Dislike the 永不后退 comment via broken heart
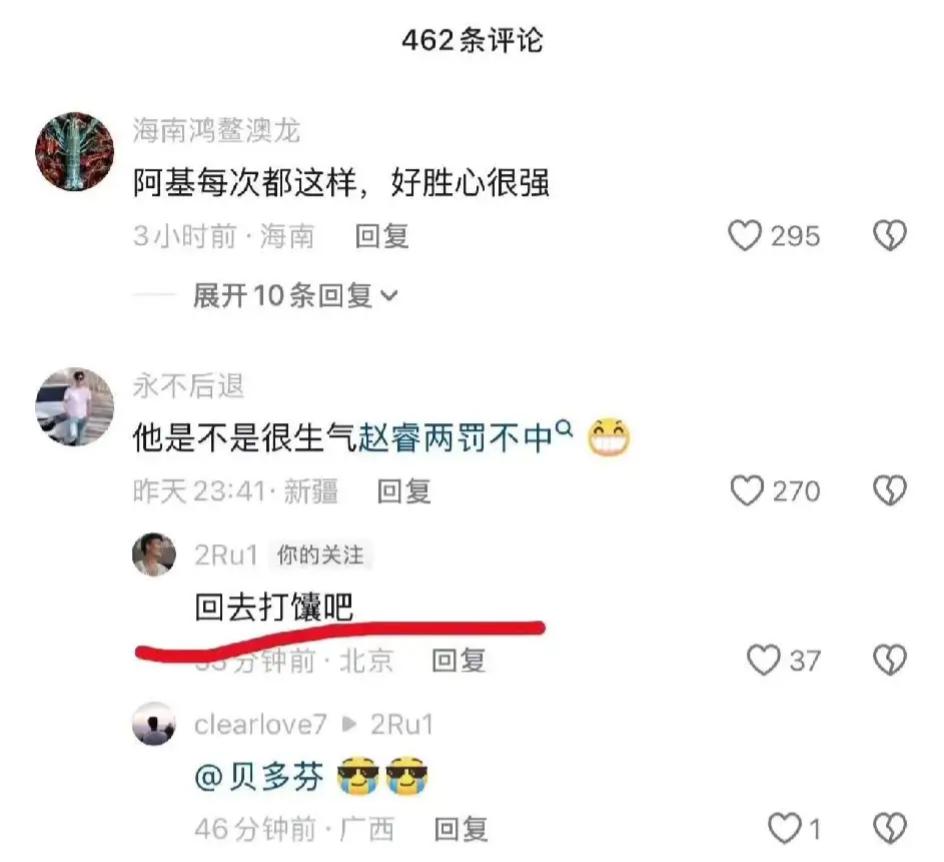 [890, 491]
